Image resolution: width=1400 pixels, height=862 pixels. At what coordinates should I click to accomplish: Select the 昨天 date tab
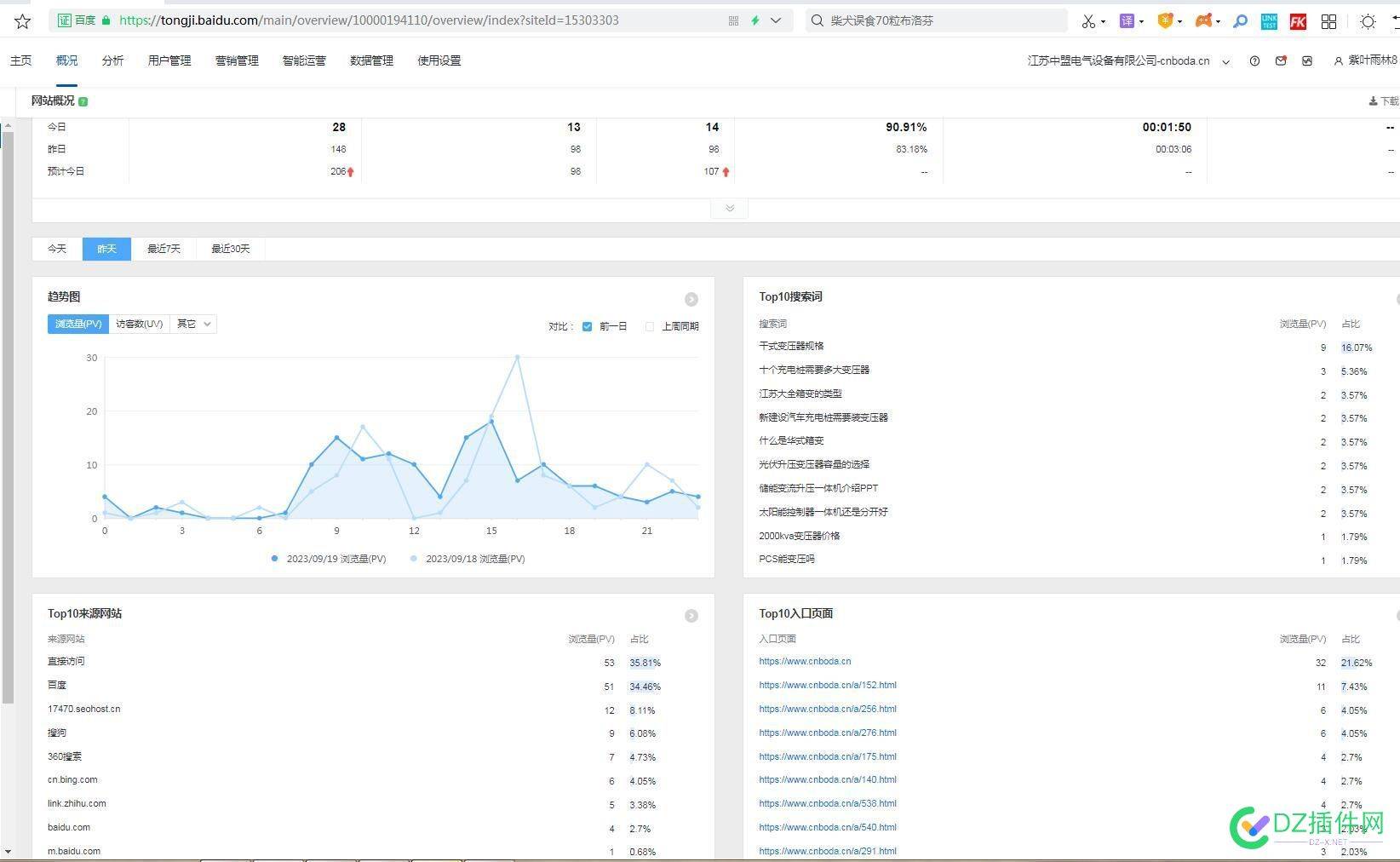click(106, 249)
